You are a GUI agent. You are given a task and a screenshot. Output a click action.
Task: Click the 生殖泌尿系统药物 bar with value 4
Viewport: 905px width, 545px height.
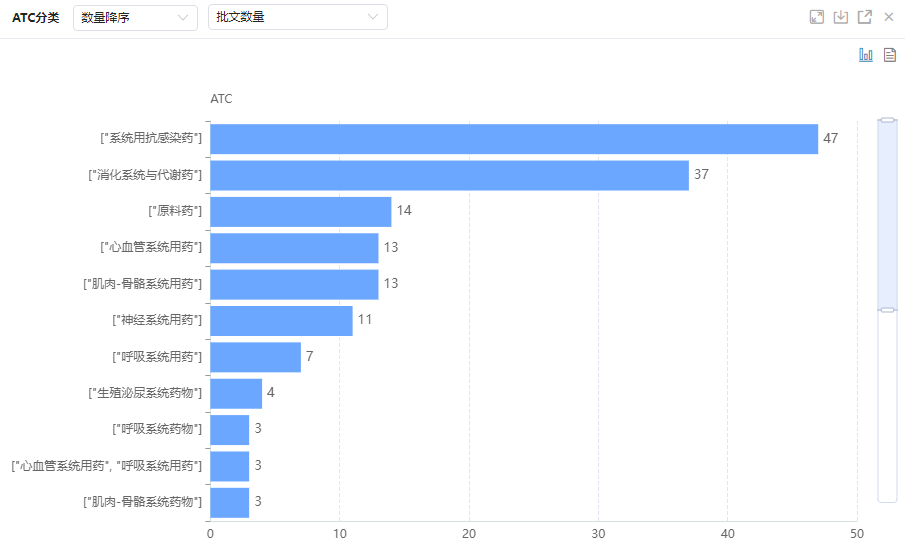(236, 393)
